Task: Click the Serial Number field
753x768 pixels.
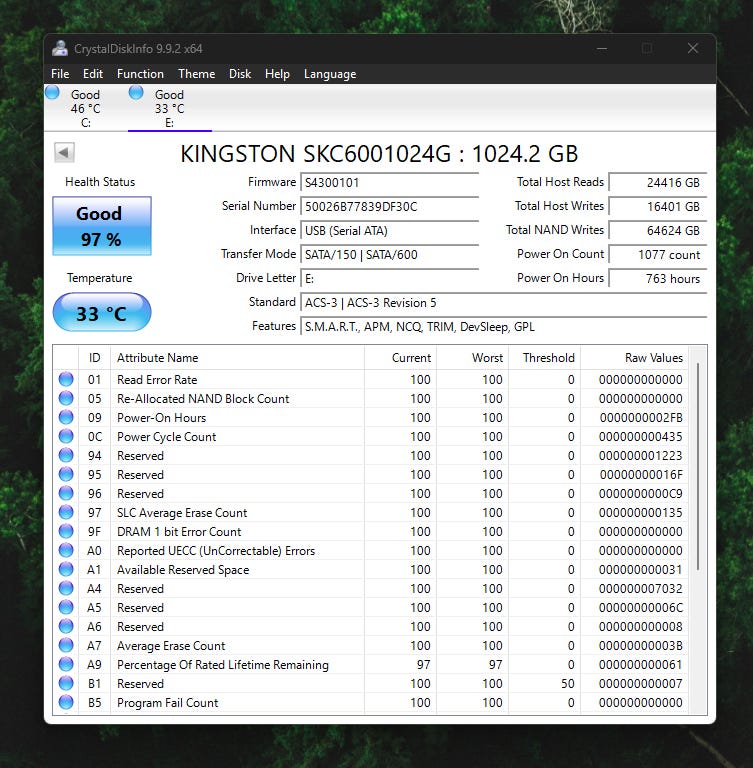Action: (x=389, y=207)
